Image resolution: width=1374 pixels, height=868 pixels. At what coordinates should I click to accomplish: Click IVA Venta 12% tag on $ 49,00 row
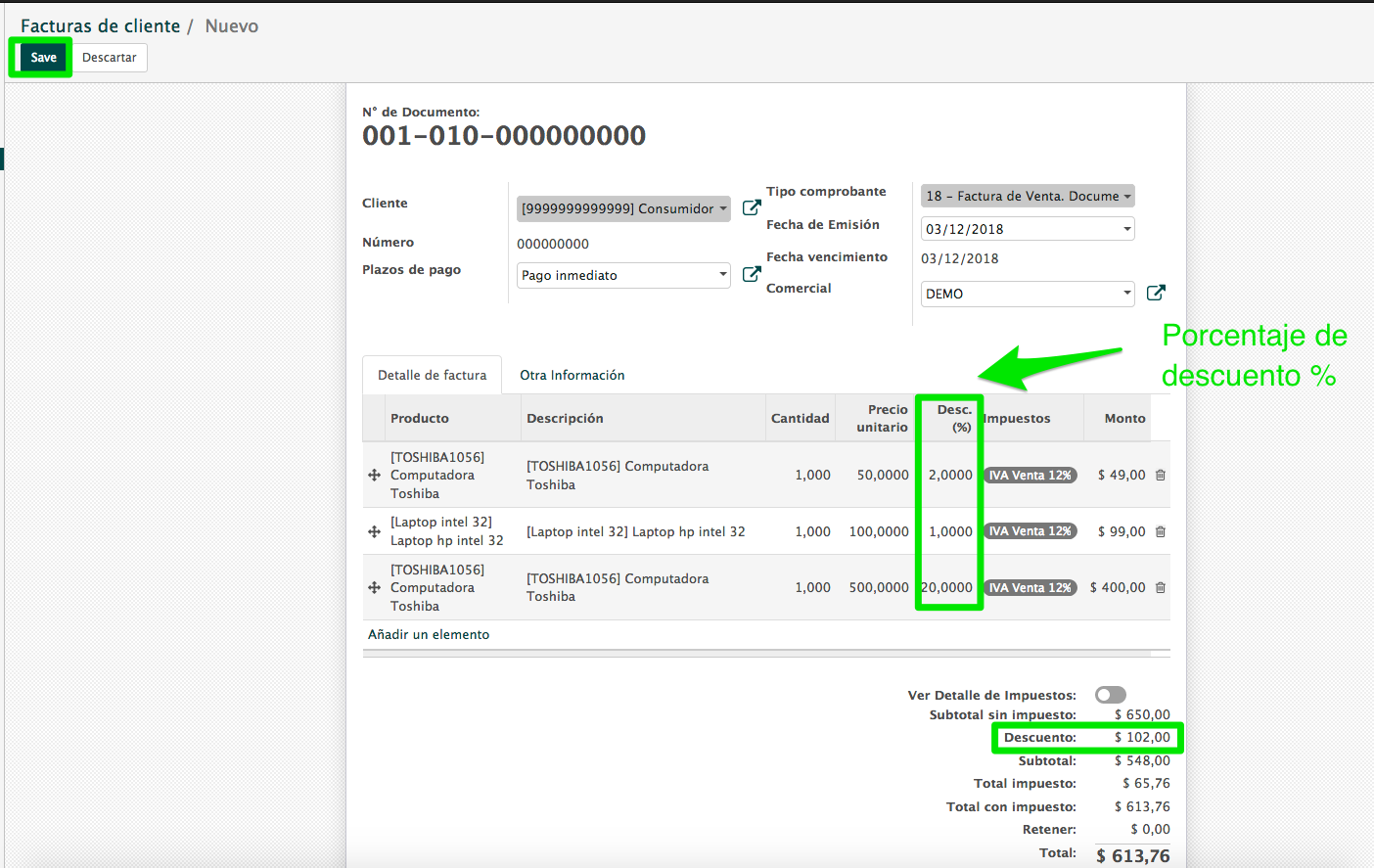point(1030,475)
